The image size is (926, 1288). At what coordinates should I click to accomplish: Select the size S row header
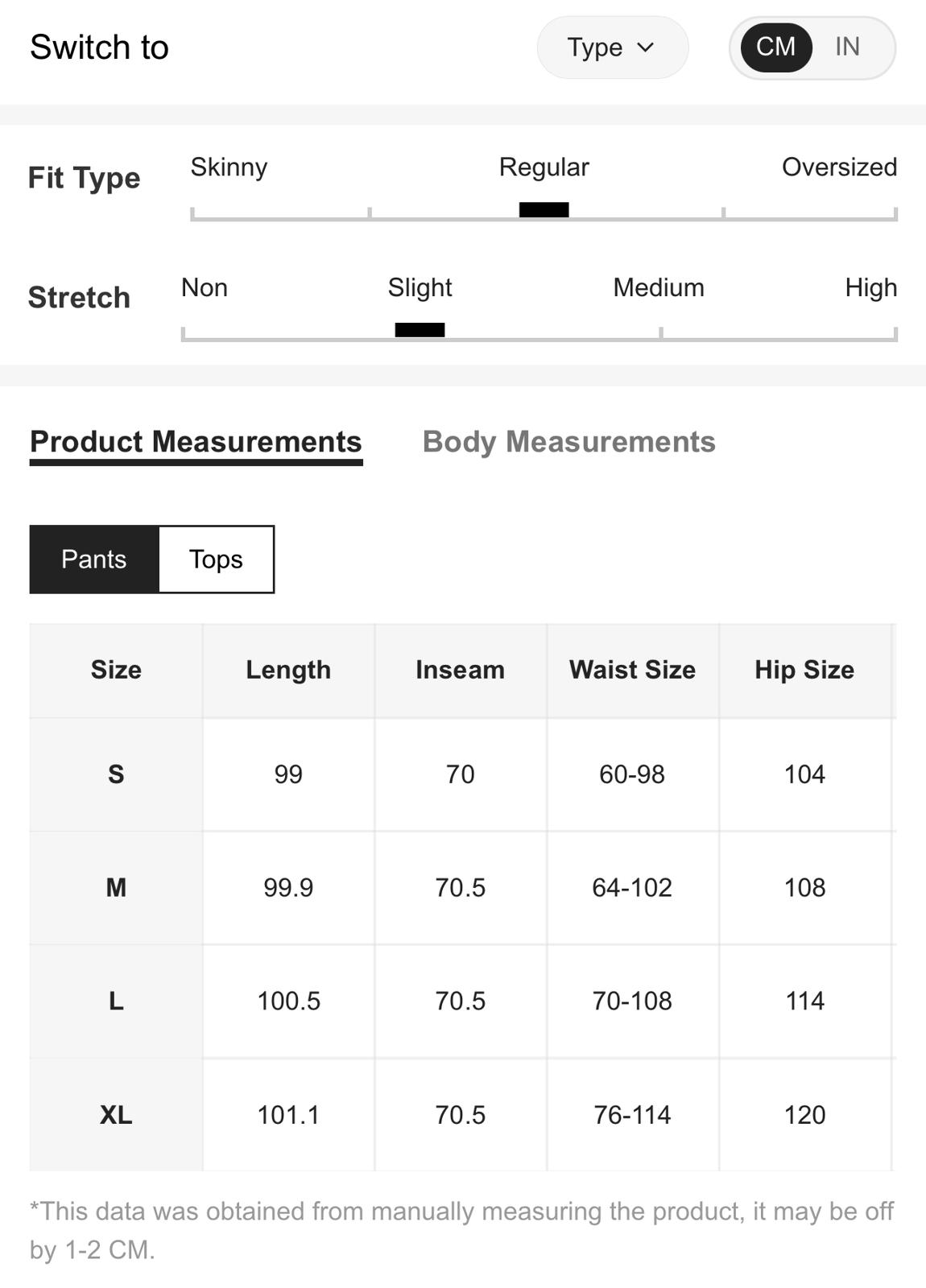[x=116, y=774]
